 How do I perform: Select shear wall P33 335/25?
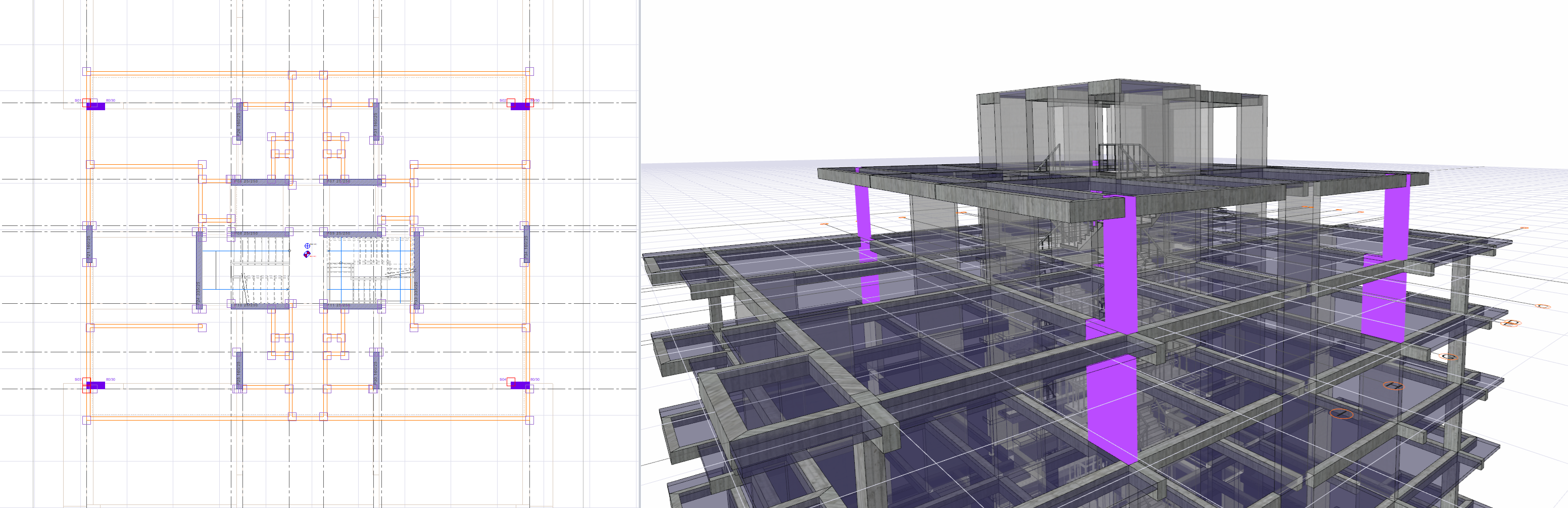(416, 270)
